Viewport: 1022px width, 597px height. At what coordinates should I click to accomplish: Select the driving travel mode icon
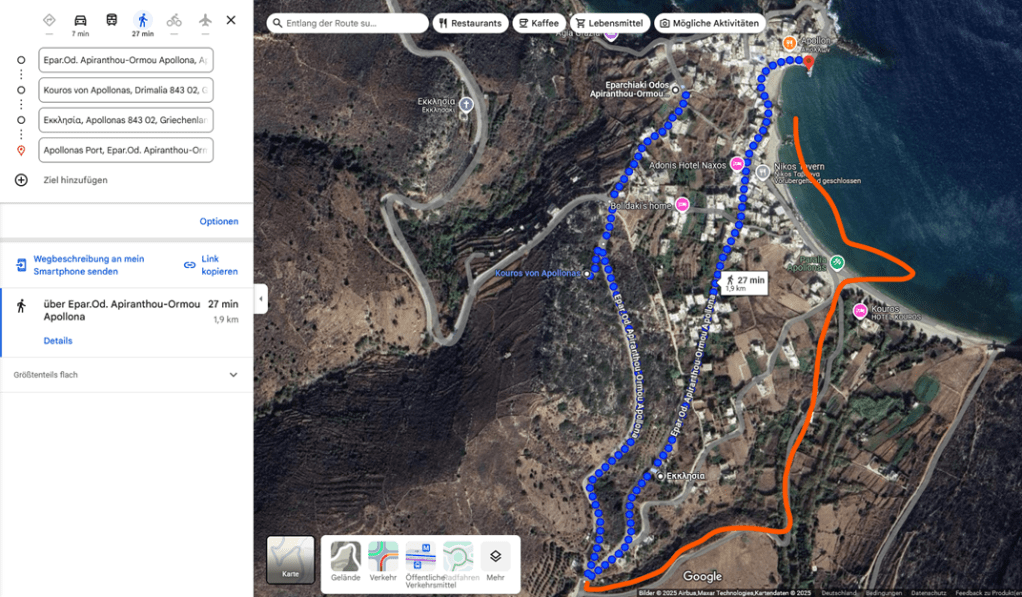tap(80, 20)
